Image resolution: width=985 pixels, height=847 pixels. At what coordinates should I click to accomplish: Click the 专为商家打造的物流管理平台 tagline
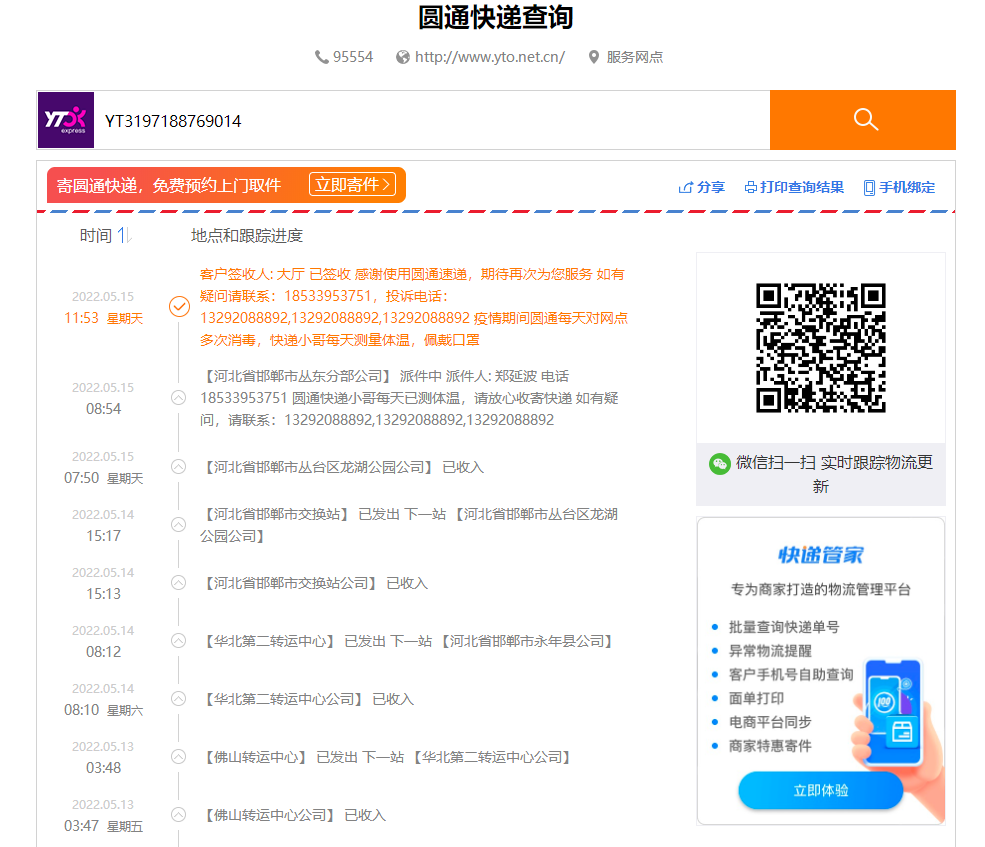(x=820, y=589)
